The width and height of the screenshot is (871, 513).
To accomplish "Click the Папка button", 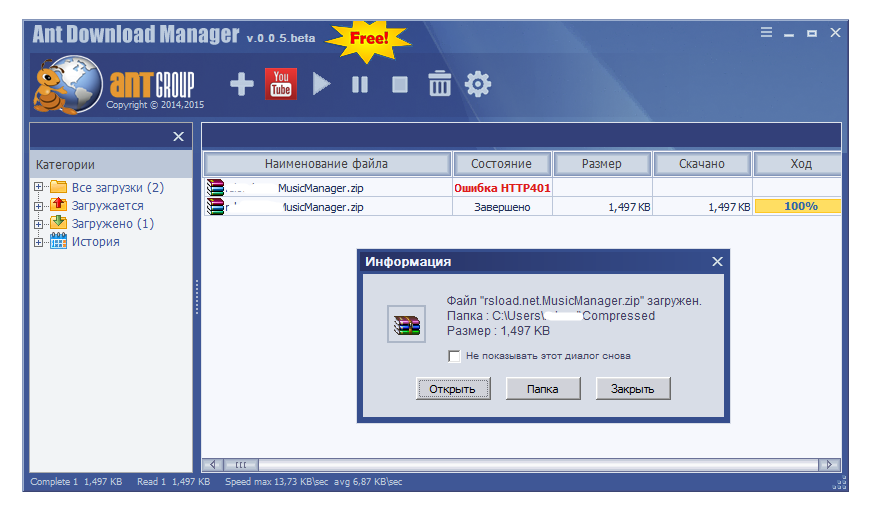I will (x=543, y=389).
